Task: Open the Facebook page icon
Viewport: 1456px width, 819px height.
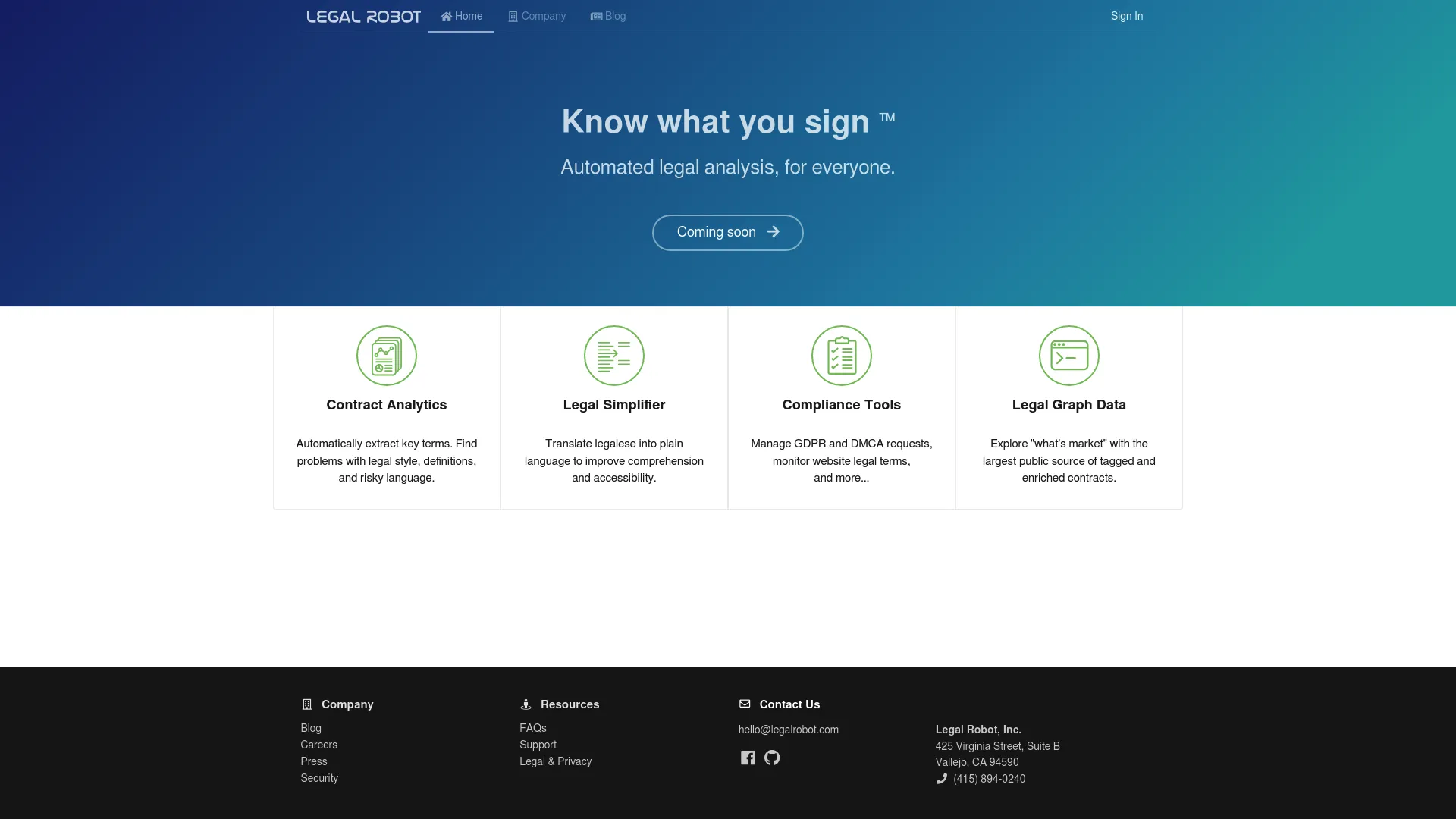Action: click(748, 758)
